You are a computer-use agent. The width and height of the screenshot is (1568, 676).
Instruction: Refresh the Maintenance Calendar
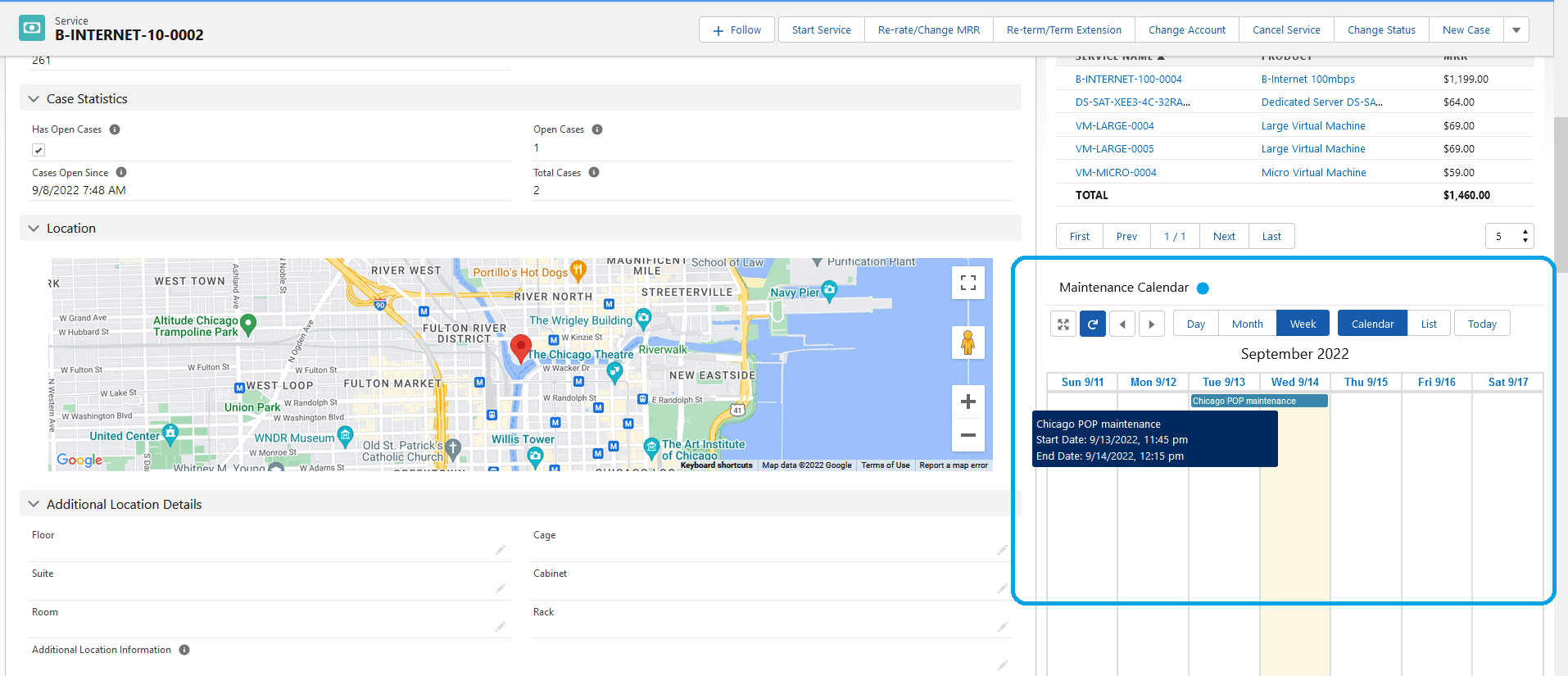[x=1093, y=324]
